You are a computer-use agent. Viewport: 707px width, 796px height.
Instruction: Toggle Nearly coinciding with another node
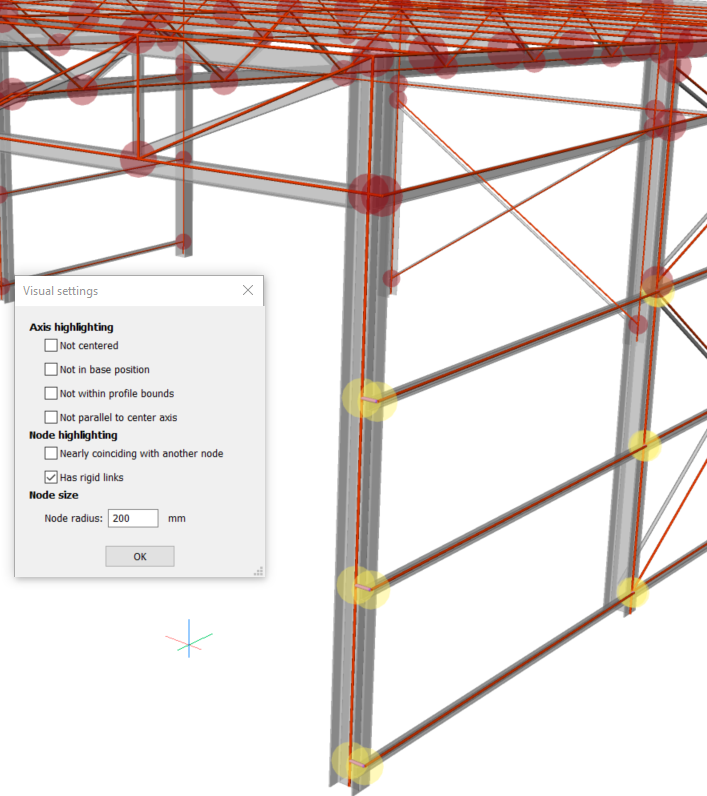point(51,454)
